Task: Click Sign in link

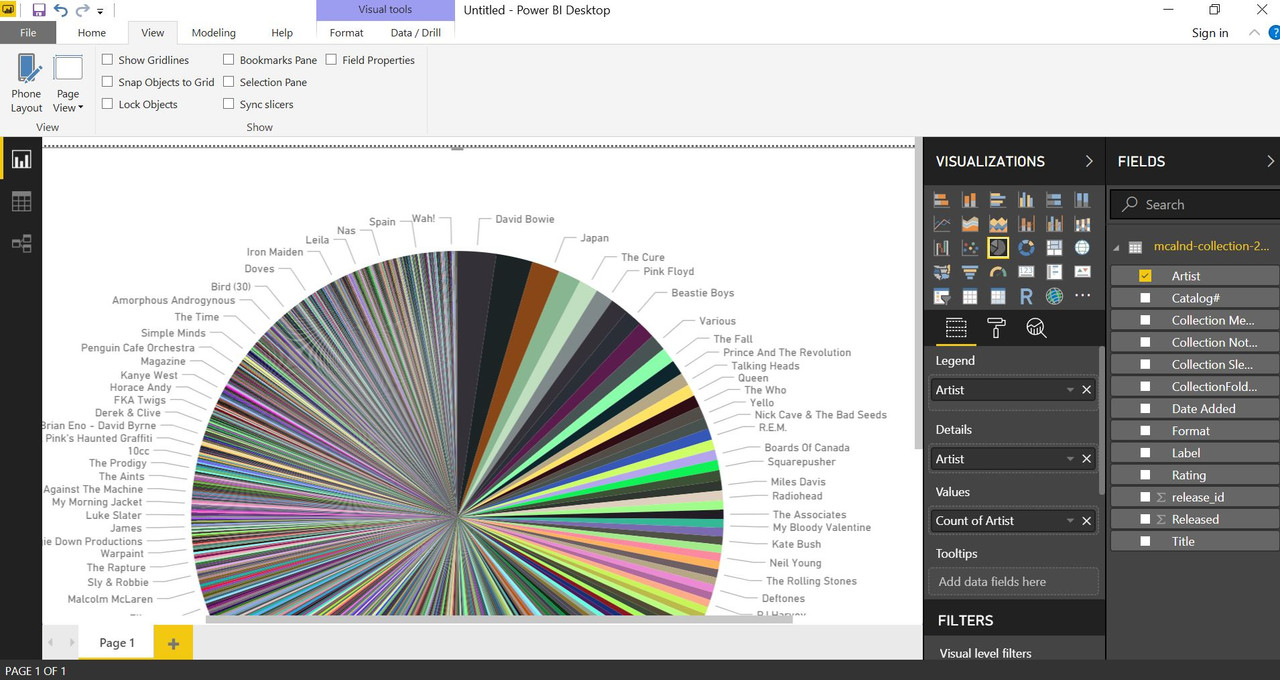Action: tap(1210, 33)
